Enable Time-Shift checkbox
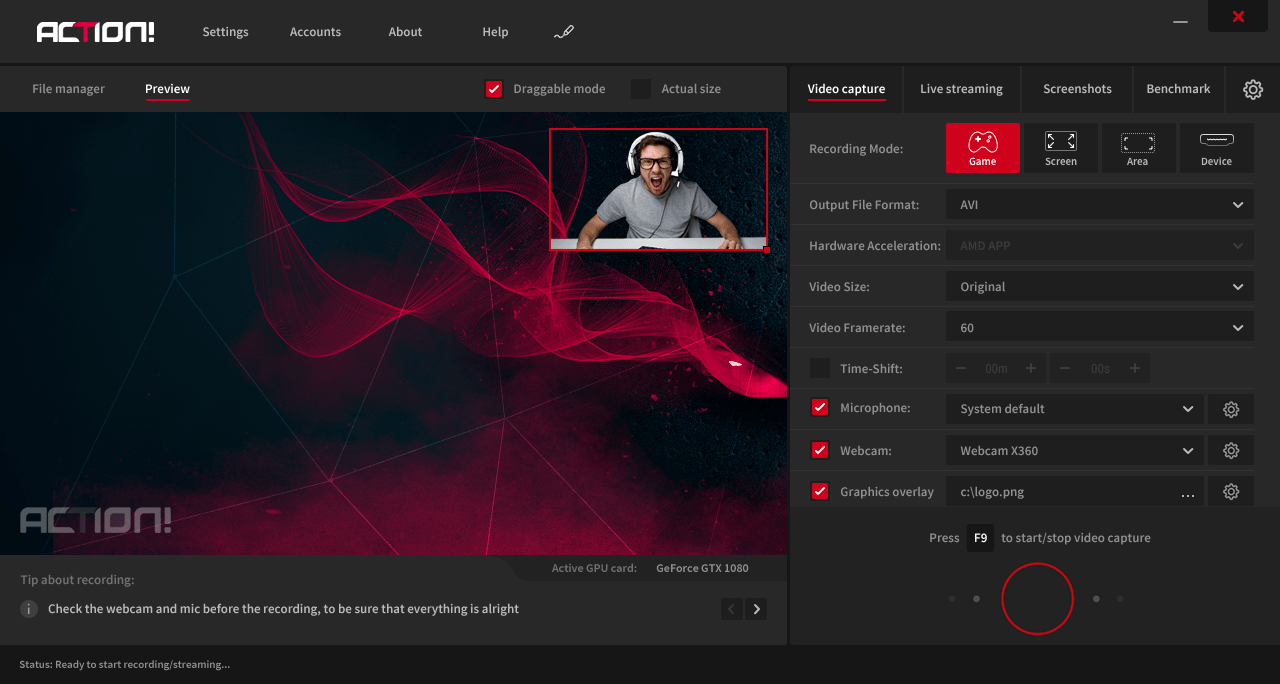1280x684 pixels. pos(820,368)
